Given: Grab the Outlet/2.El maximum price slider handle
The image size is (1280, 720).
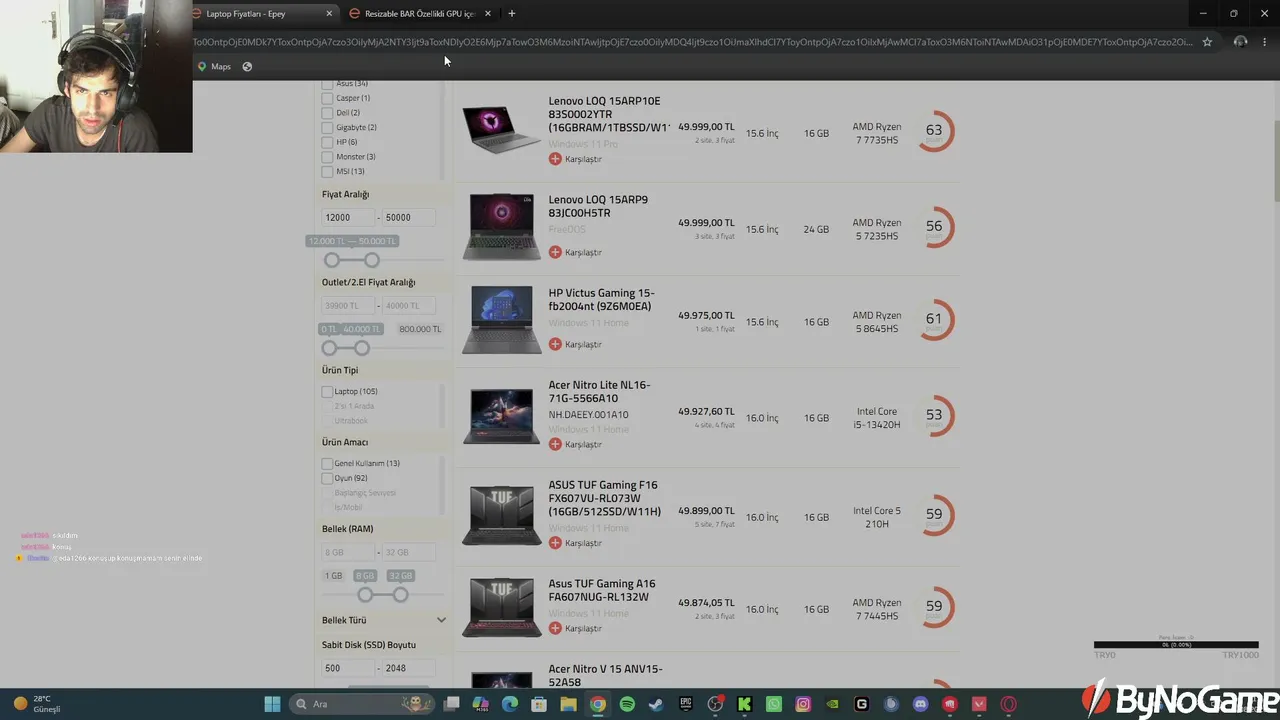Looking at the screenshot, I should (362, 348).
